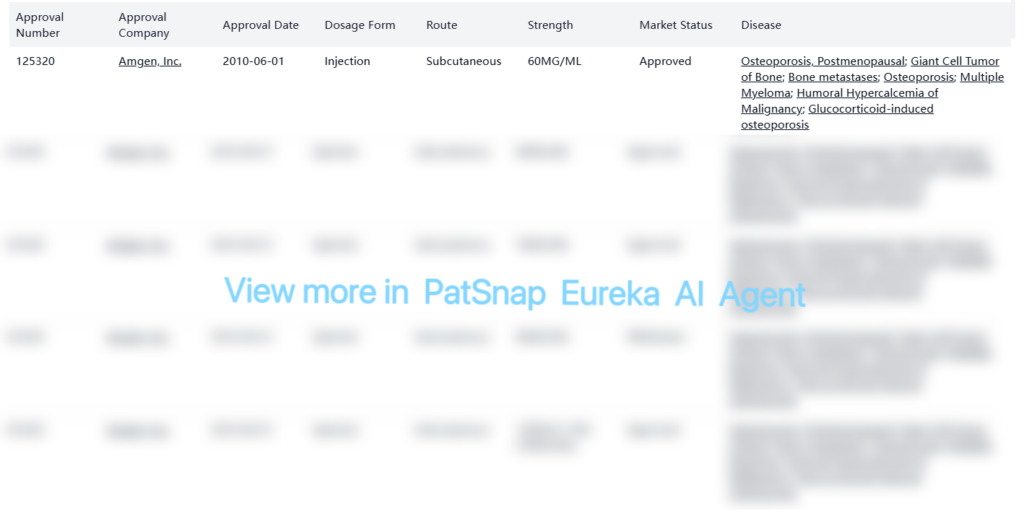Image resolution: width=1024 pixels, height=512 pixels.
Task: Select the Dosage Form column header
Action: pos(359,25)
